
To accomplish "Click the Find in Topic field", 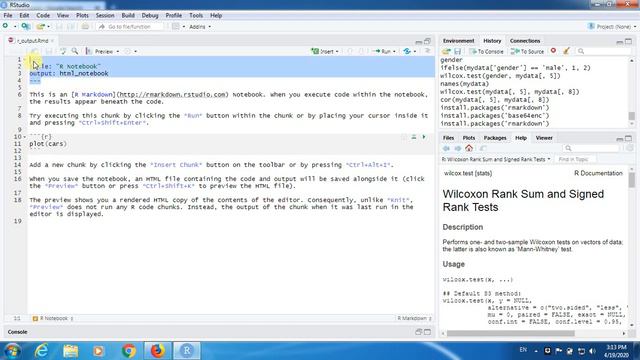I will click(576, 159).
